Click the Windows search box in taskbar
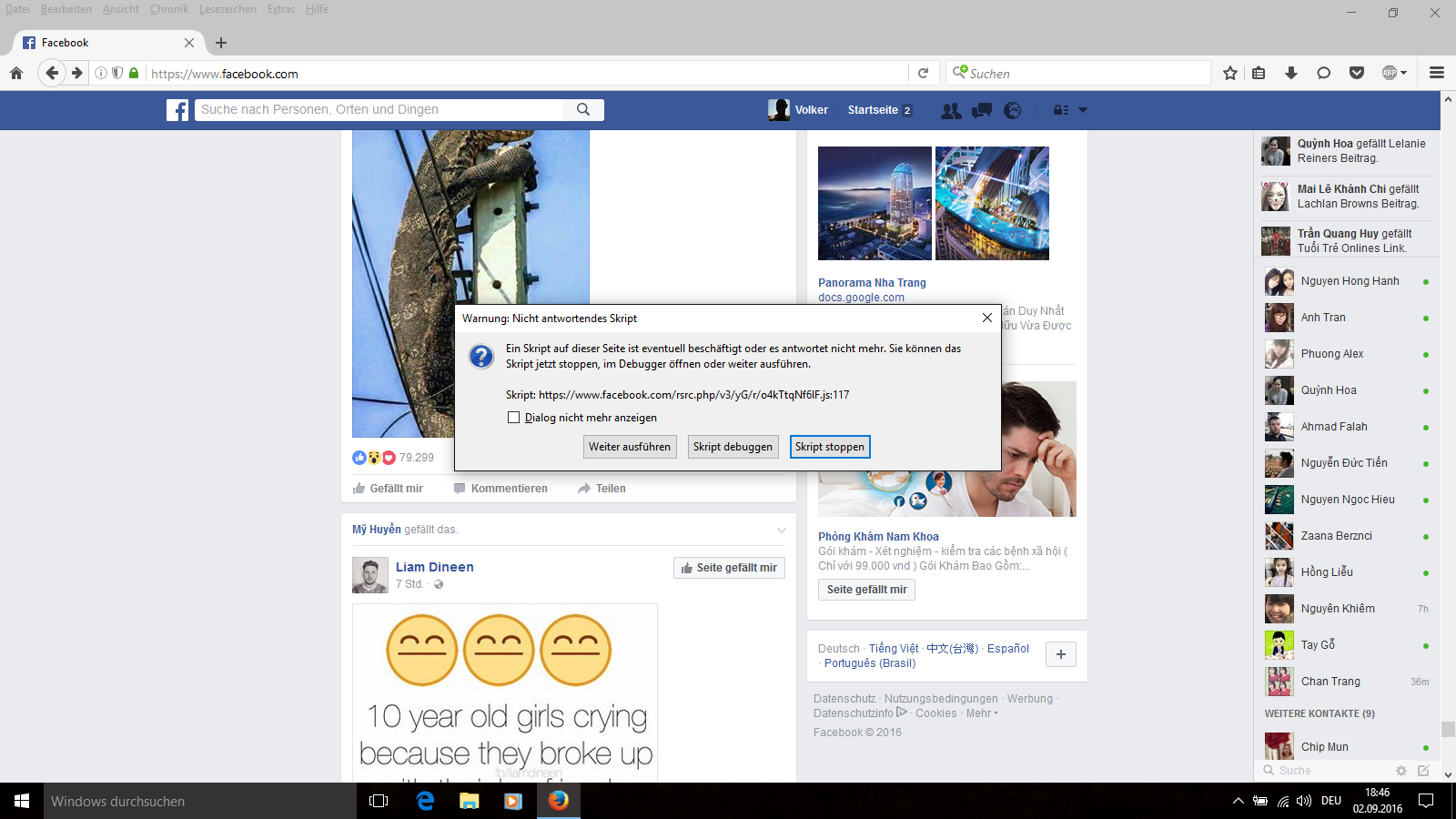This screenshot has height=819, width=1456. [182, 802]
